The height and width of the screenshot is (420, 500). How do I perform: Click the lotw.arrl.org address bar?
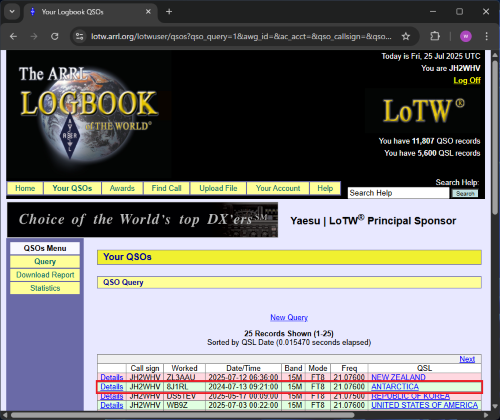[x=241, y=36]
